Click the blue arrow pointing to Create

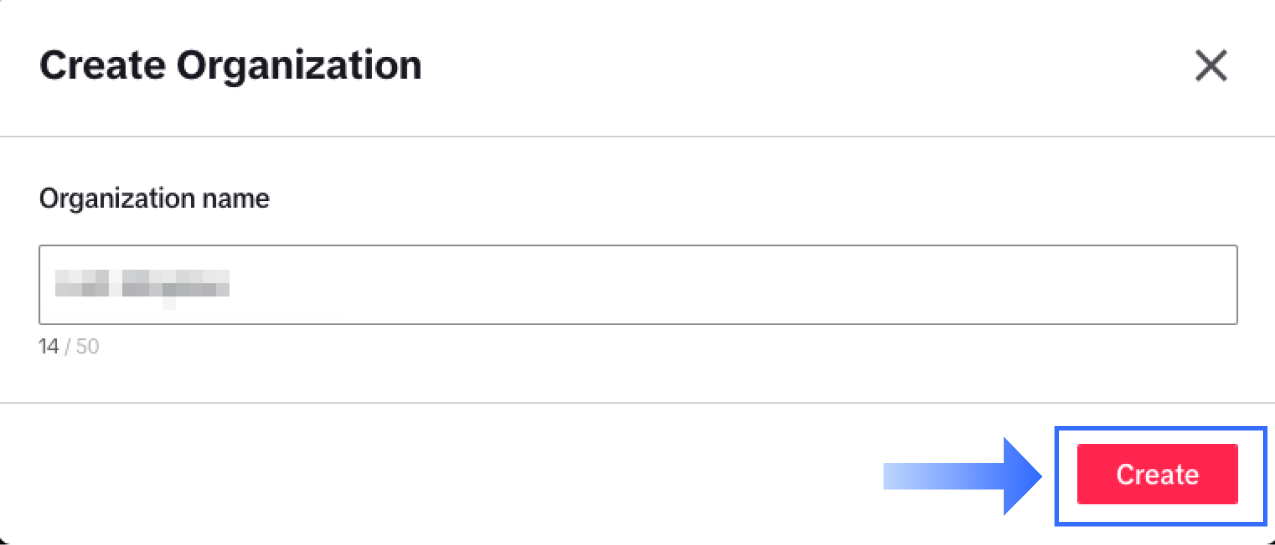coord(960,475)
